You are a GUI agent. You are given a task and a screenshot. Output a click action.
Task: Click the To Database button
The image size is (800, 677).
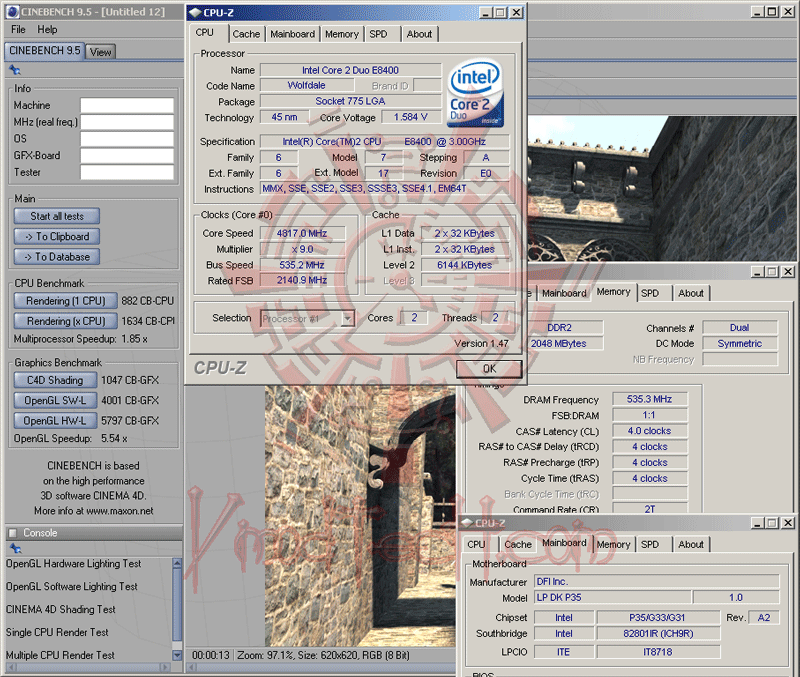click(x=57, y=257)
